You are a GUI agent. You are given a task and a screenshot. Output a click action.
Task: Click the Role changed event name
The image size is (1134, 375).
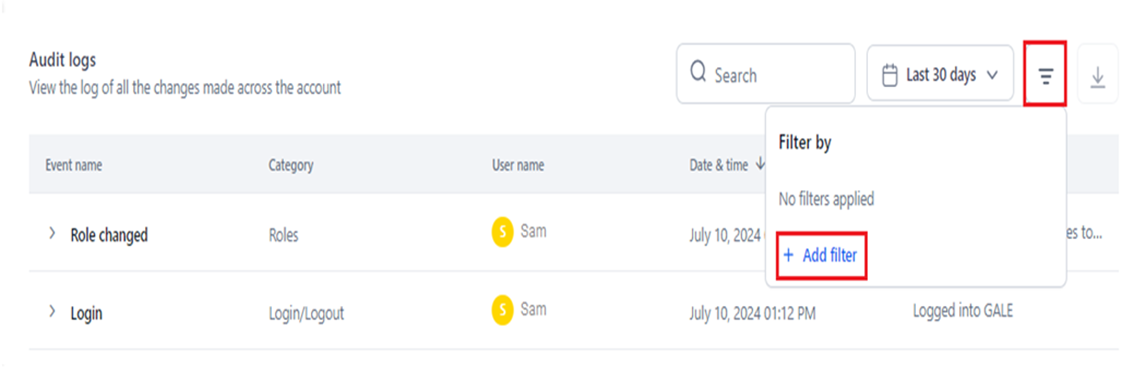pyautogui.click(x=109, y=234)
